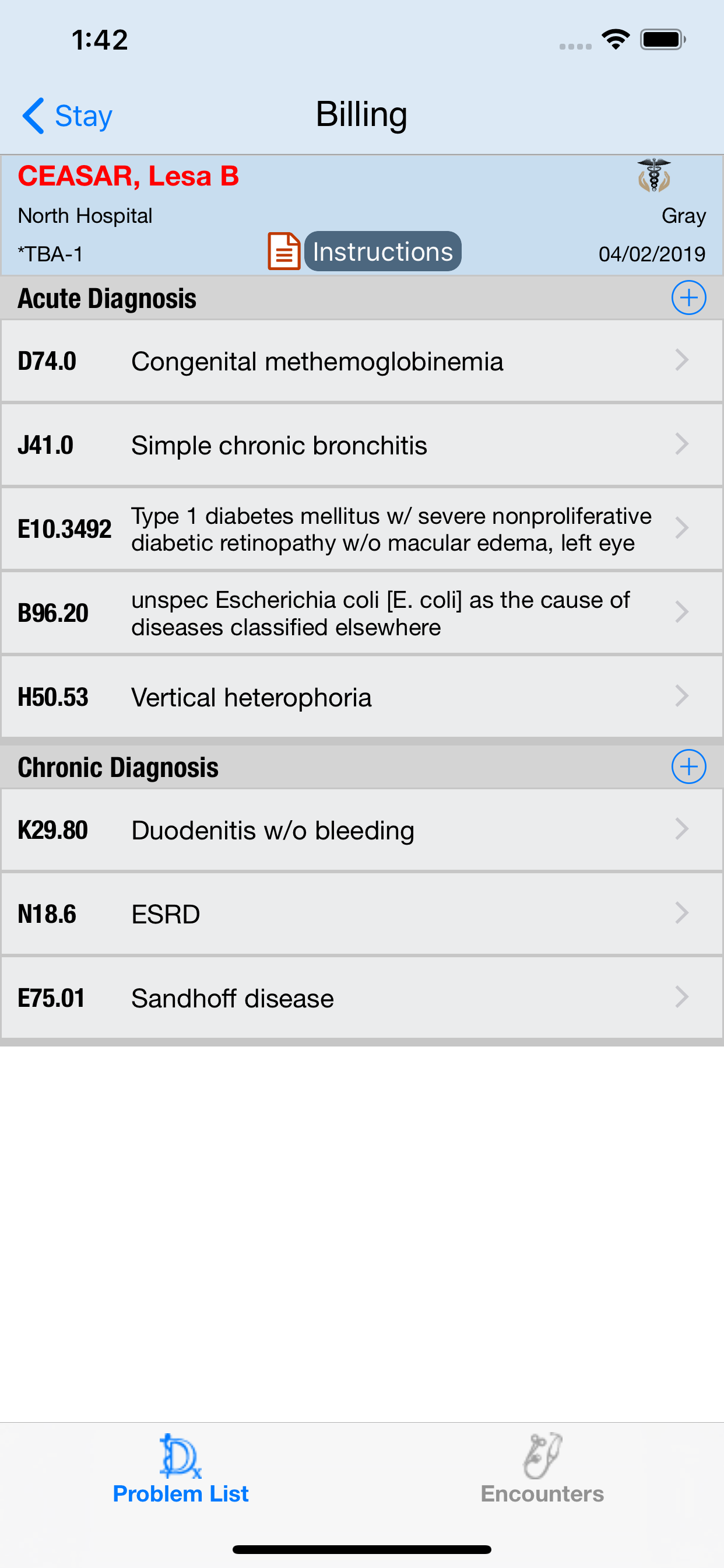Tap the blue back chevron icon

click(33, 115)
